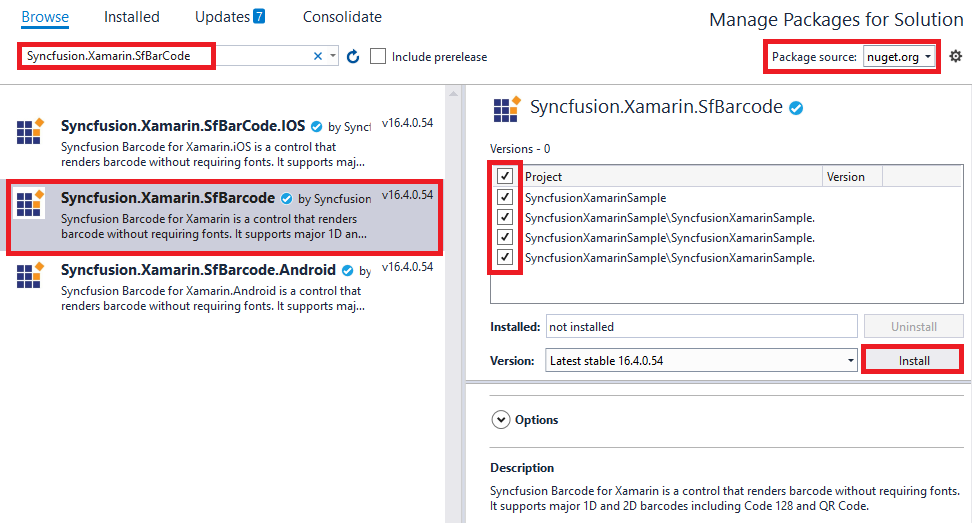Uncheck the SyncfusionXamarinSample project checkbox
This screenshot has width=972, height=524.
505,197
